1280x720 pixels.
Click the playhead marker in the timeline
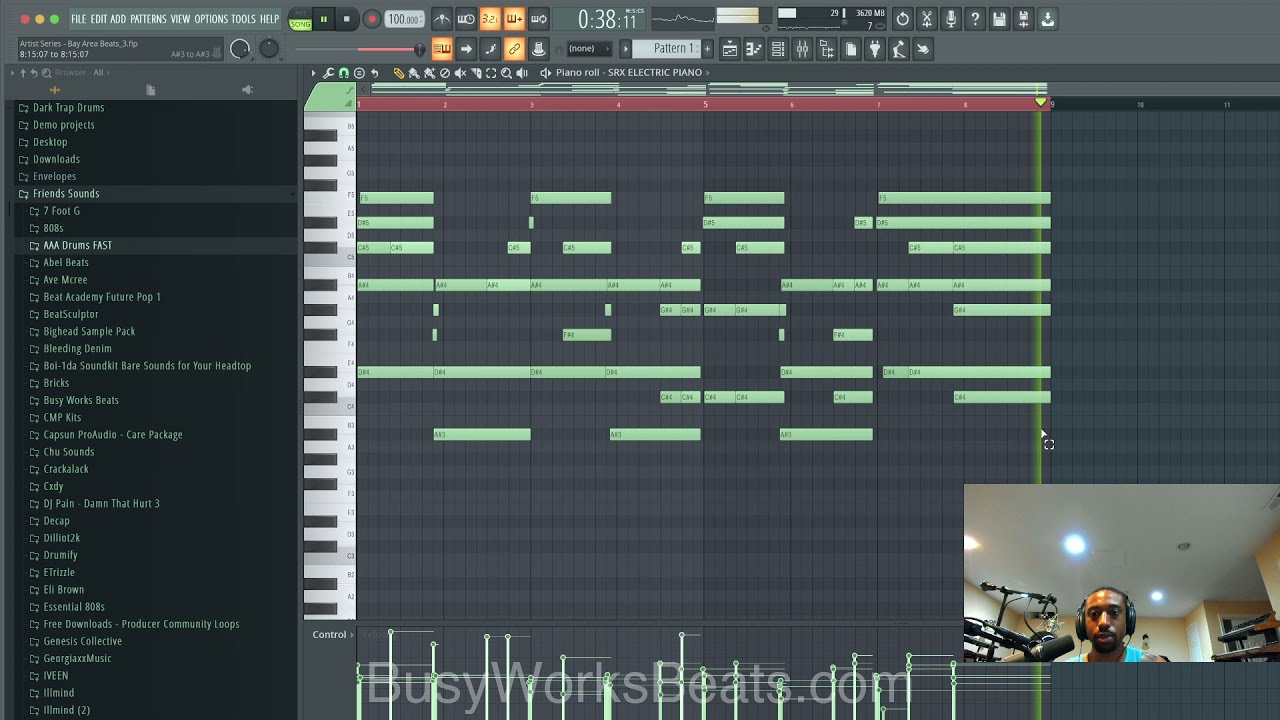[1040, 103]
